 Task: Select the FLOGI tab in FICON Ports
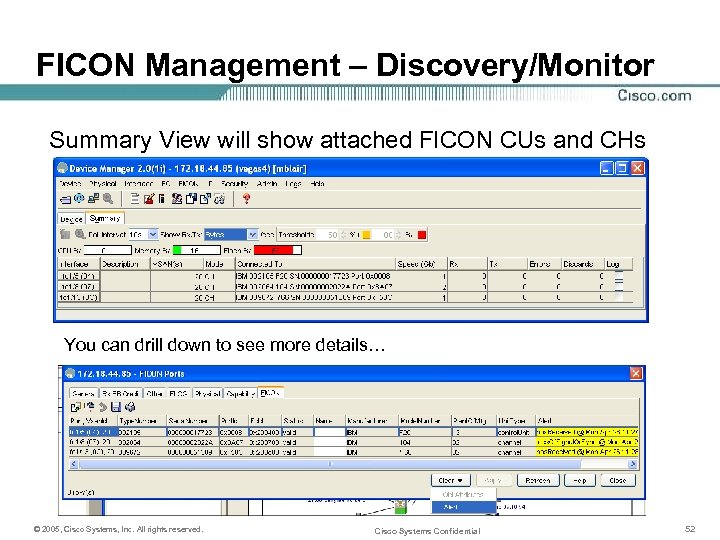coord(178,394)
